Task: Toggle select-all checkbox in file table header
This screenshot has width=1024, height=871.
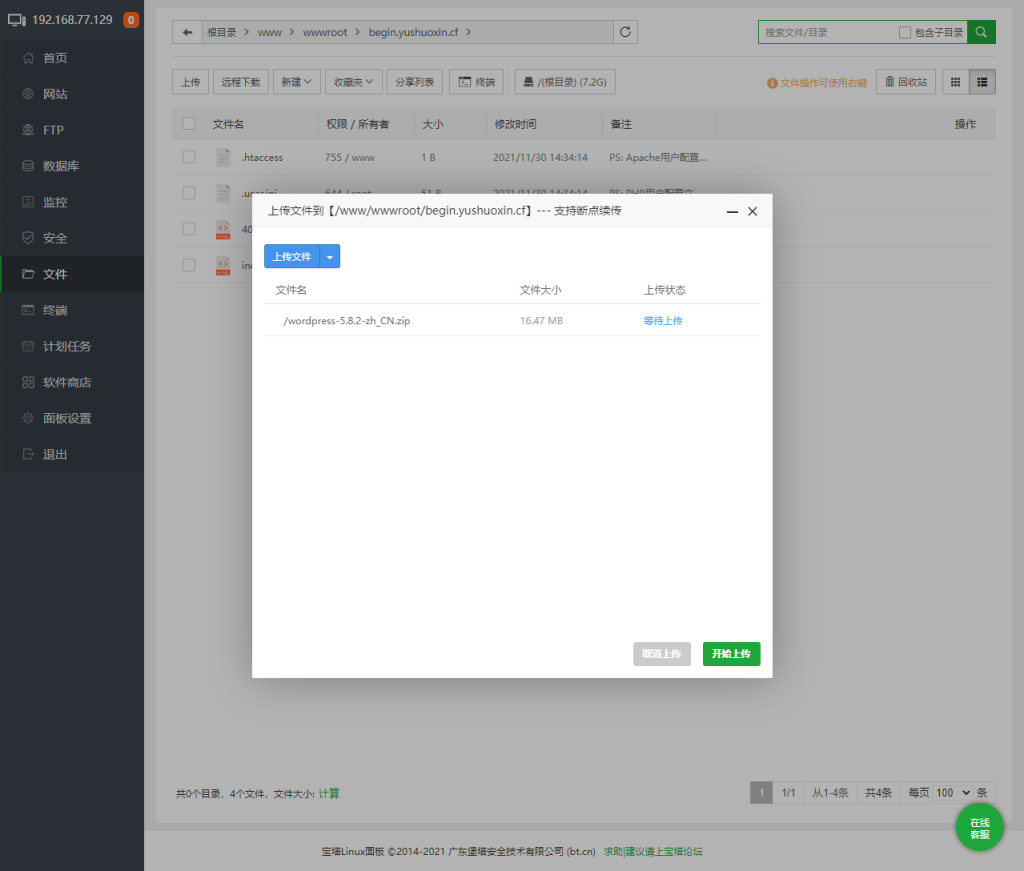Action: click(189, 124)
